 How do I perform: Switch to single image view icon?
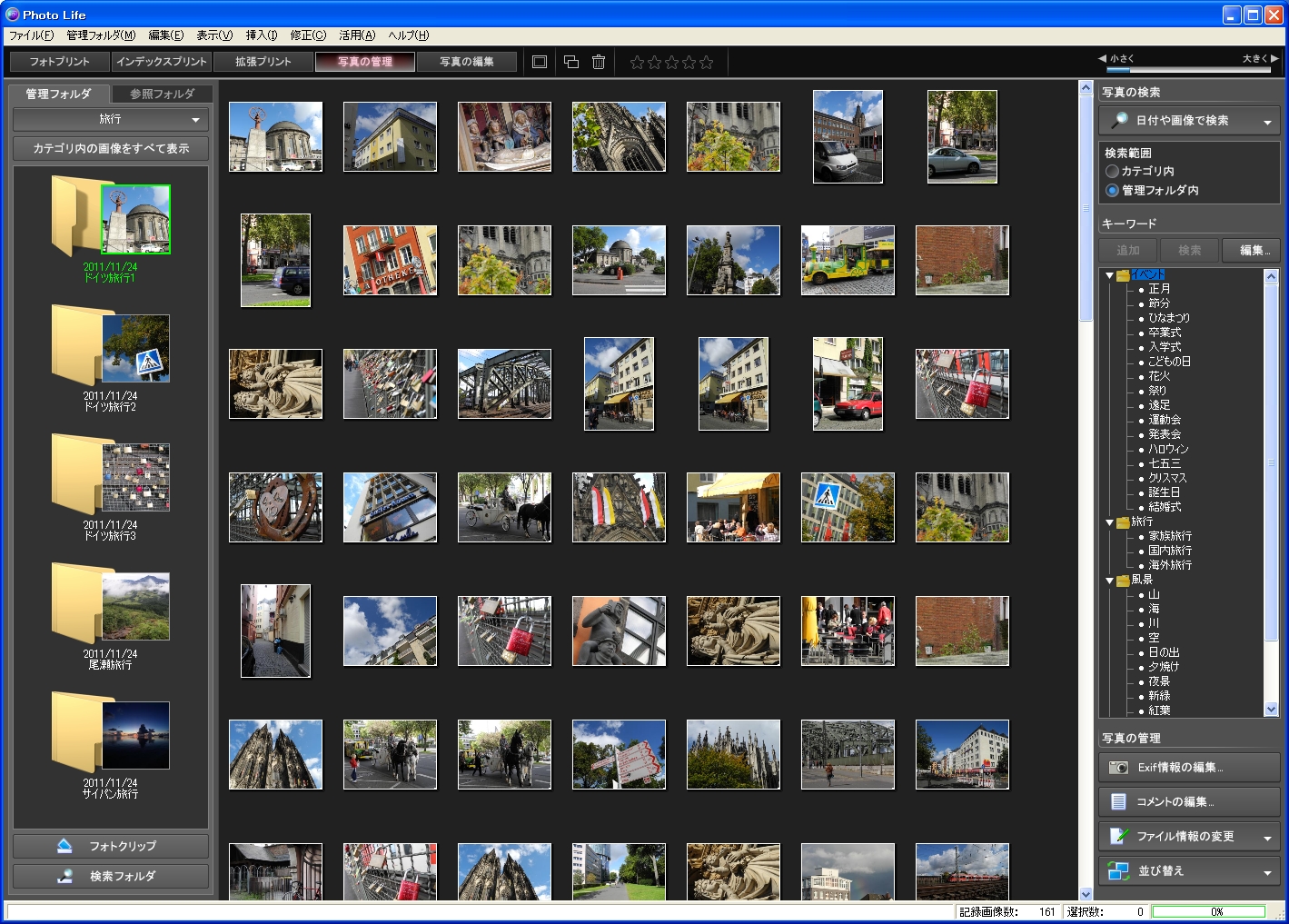[540, 62]
